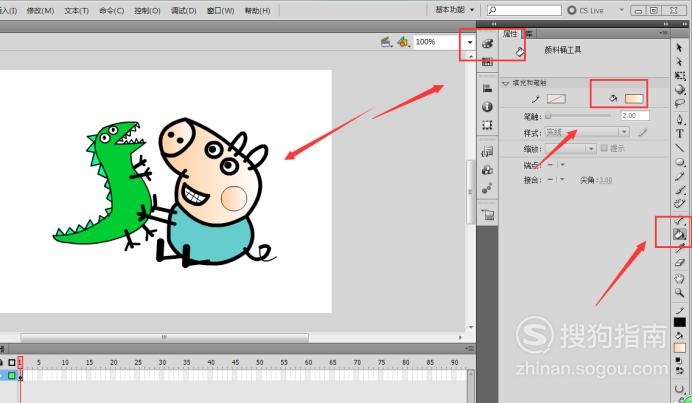
Task: Select the Deco tool
Action: tap(680, 204)
